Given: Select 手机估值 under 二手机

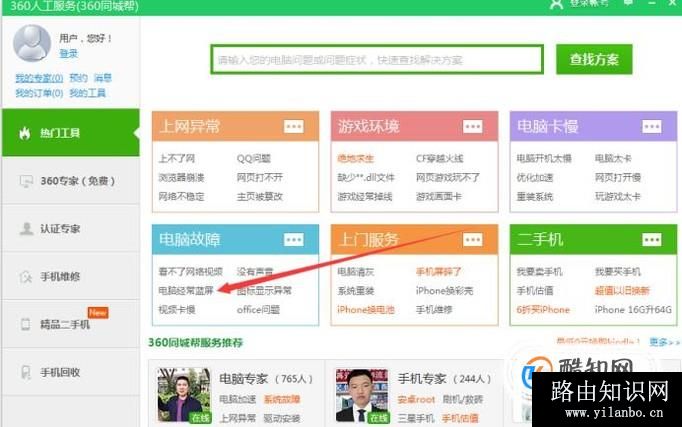Looking at the screenshot, I should pos(535,290).
